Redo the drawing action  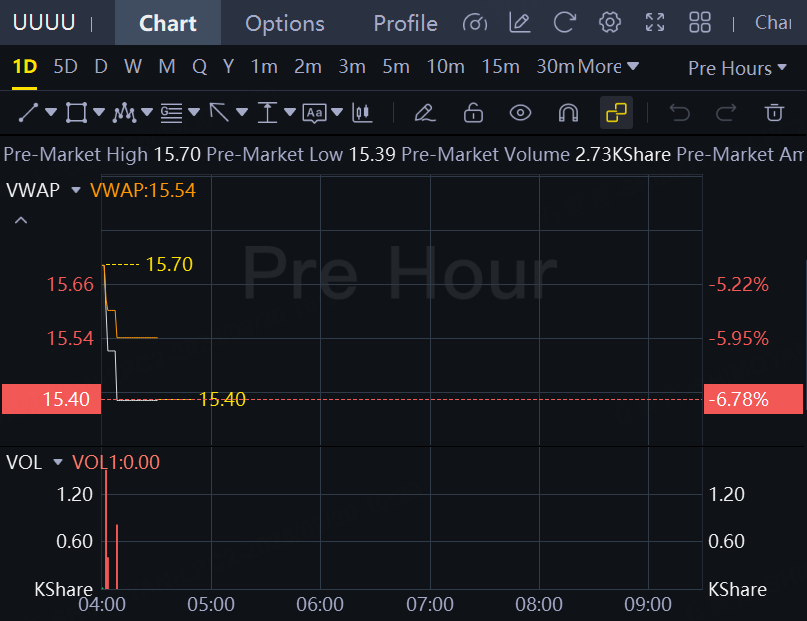click(x=726, y=113)
